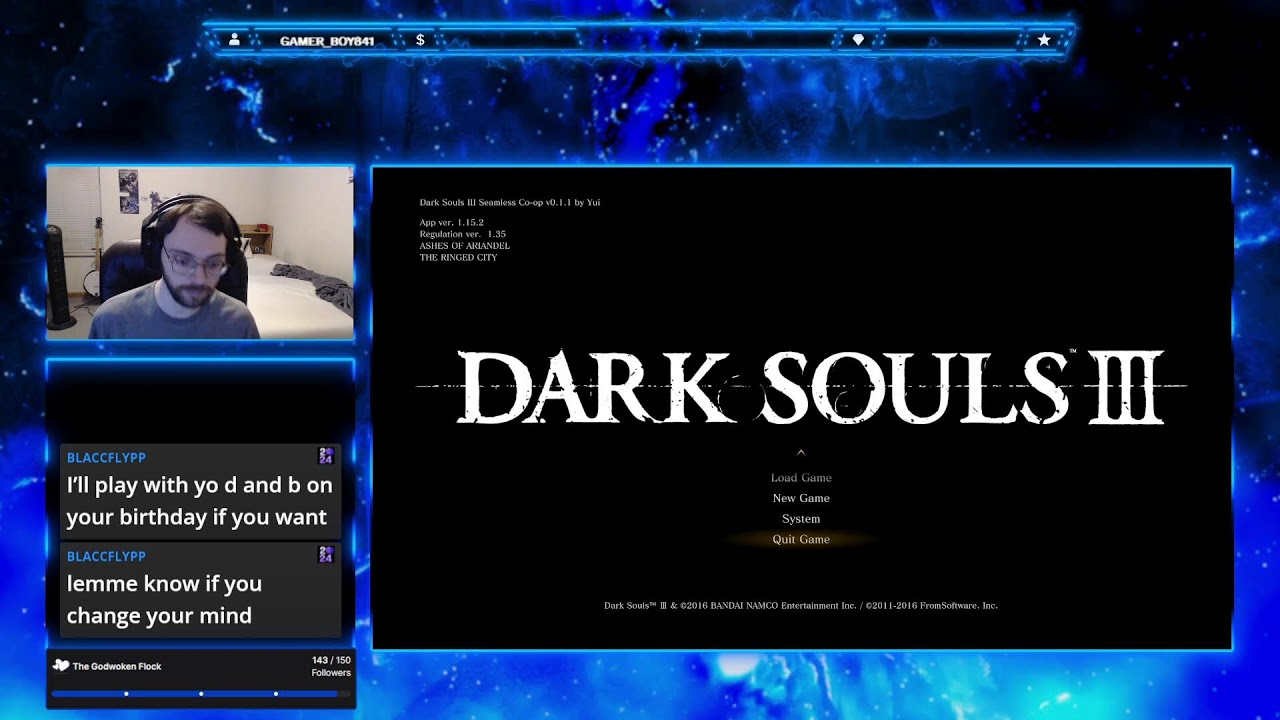Click the badge icon on the "lemme know" message

tap(326, 554)
